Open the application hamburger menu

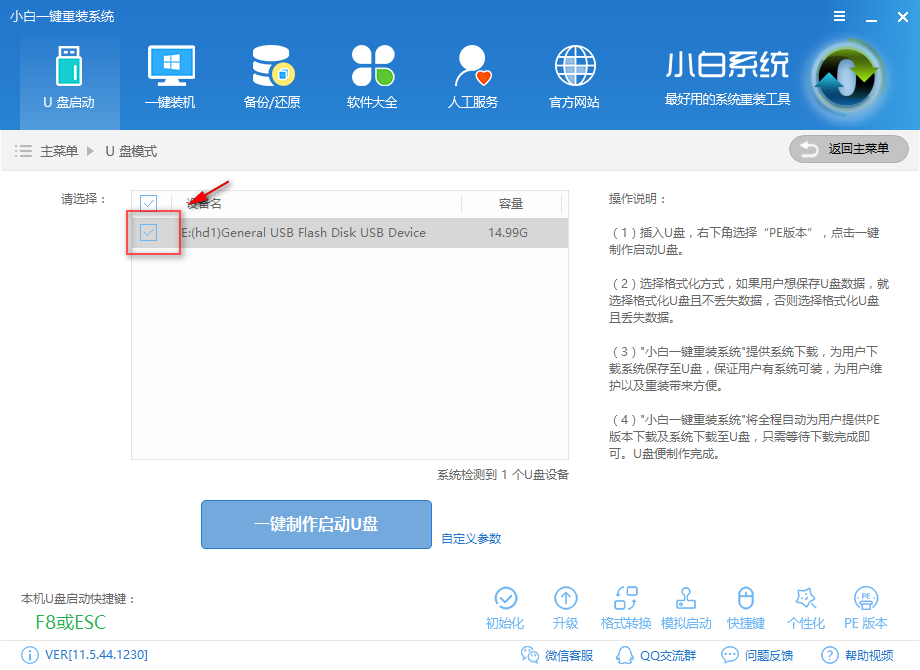pos(838,16)
